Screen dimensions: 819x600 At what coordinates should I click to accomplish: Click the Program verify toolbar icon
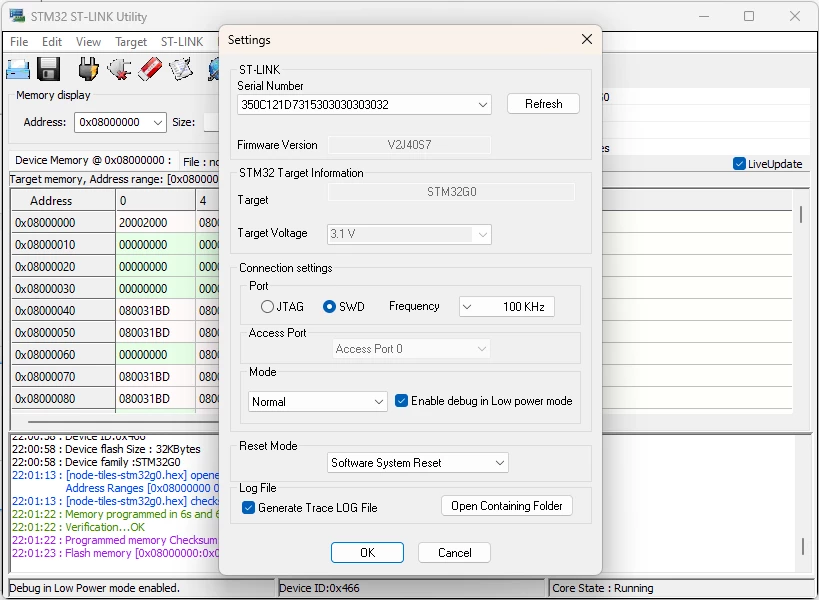(x=181, y=69)
